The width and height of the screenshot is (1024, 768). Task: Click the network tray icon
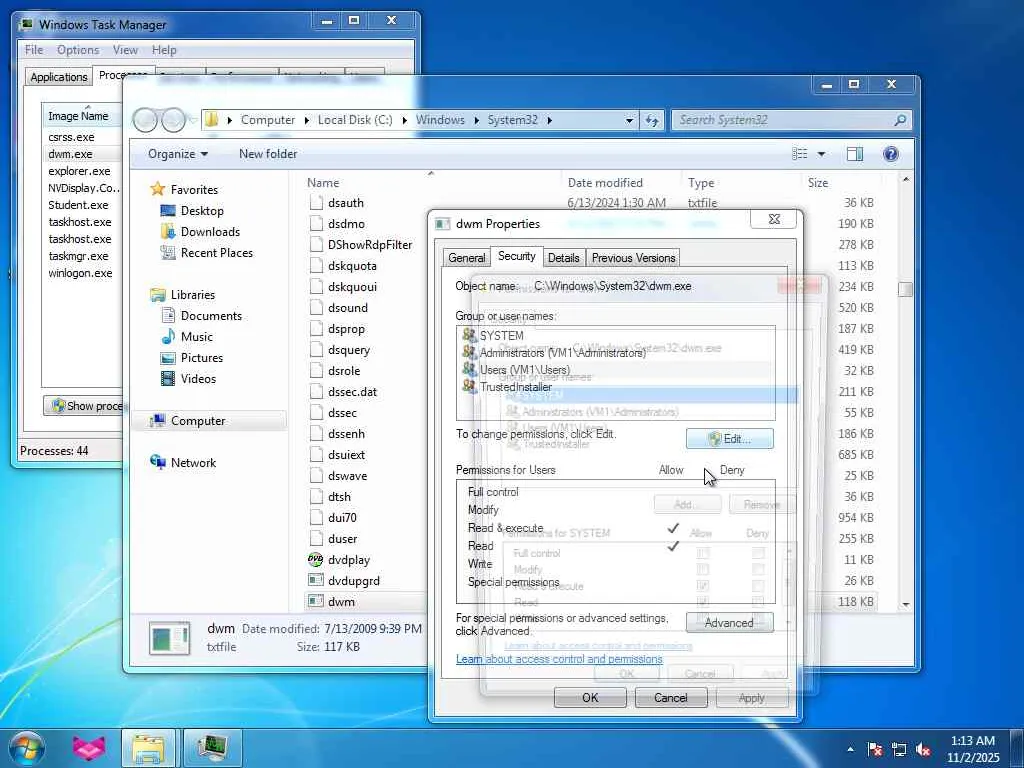pyautogui.click(x=899, y=749)
